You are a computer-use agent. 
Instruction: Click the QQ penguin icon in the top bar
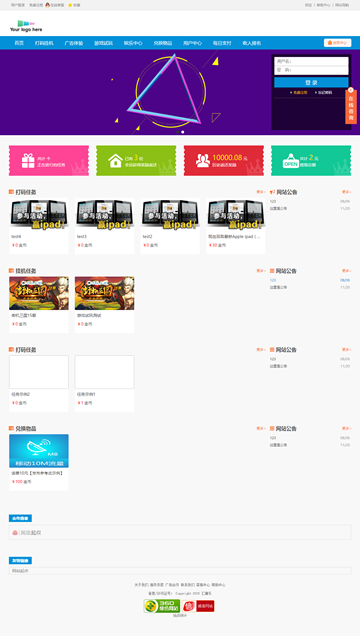(47, 5)
